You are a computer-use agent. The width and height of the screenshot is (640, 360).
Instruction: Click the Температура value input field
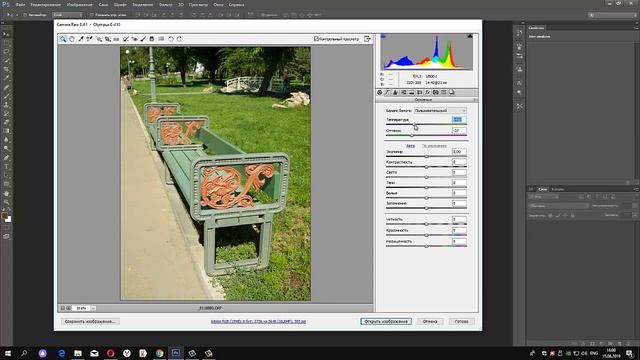(459, 120)
